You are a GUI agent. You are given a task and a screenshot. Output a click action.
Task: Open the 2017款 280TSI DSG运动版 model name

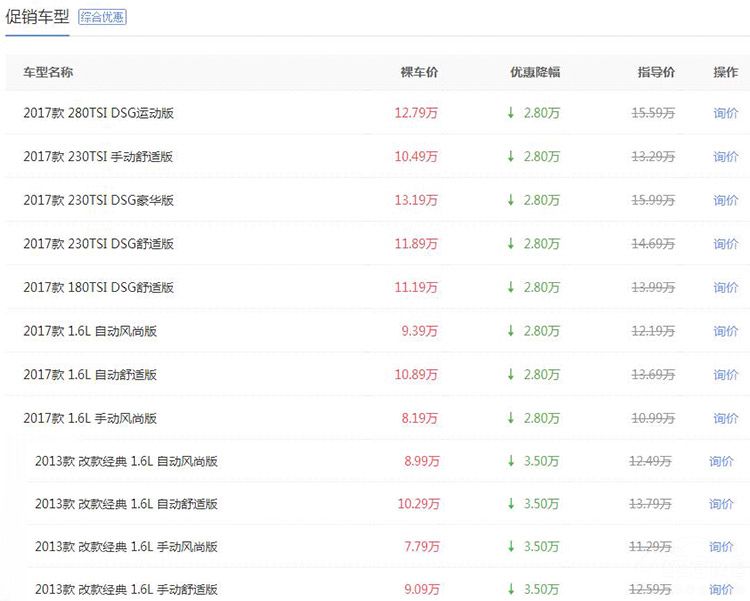98,113
